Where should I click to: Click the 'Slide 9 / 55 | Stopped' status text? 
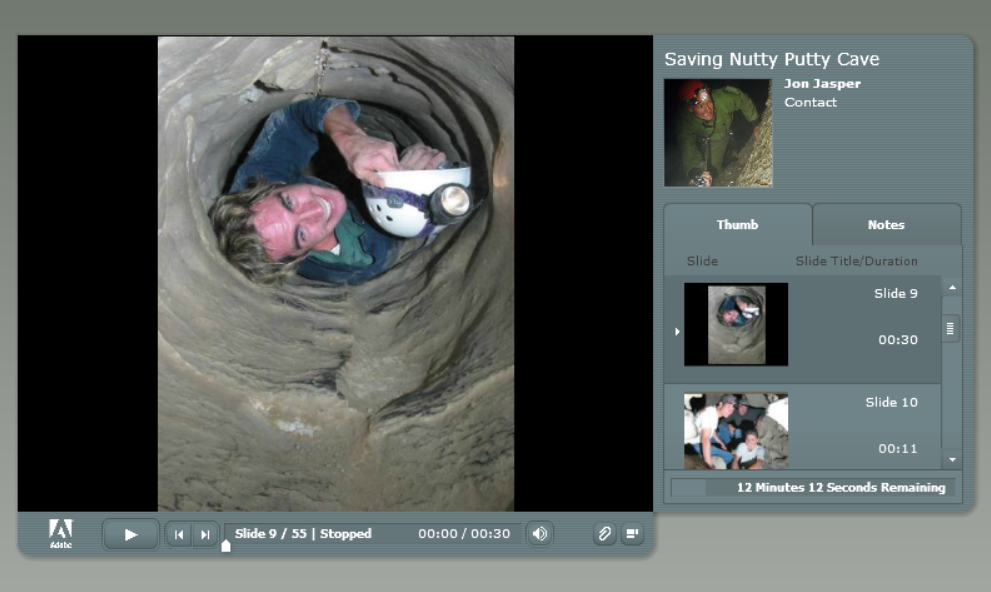(303, 534)
